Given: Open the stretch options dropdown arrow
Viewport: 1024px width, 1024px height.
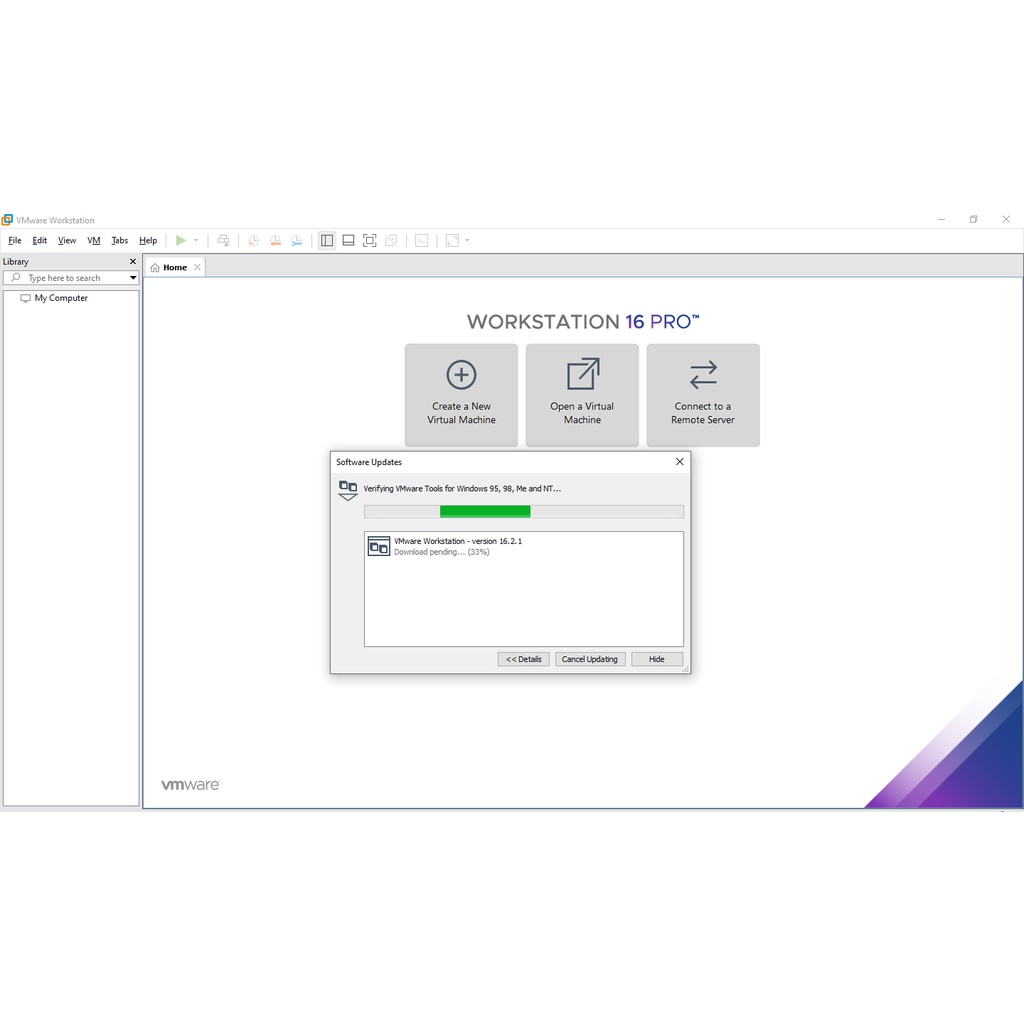Looking at the screenshot, I should tap(467, 240).
